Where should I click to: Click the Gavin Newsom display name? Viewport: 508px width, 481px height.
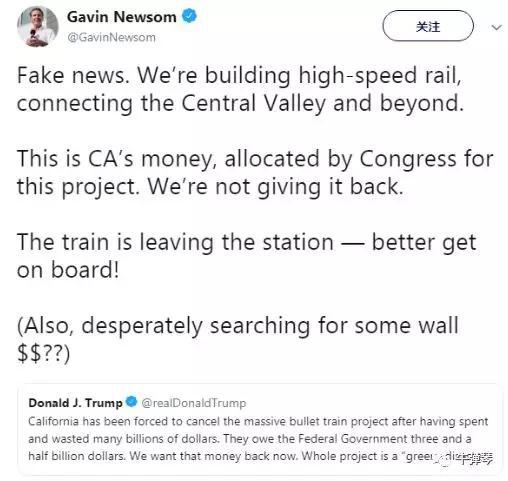point(122,17)
